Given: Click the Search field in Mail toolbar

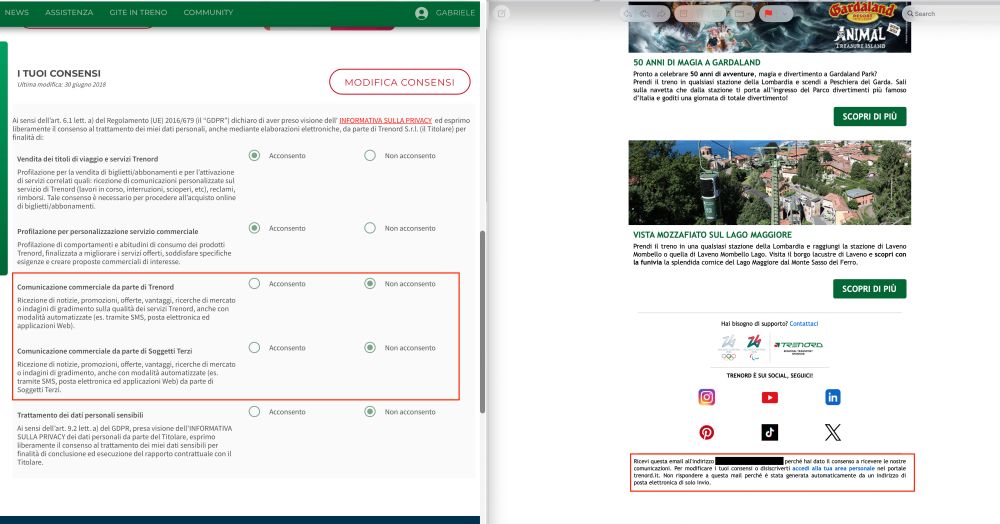Looking at the screenshot, I should pyautogui.click(x=950, y=13).
